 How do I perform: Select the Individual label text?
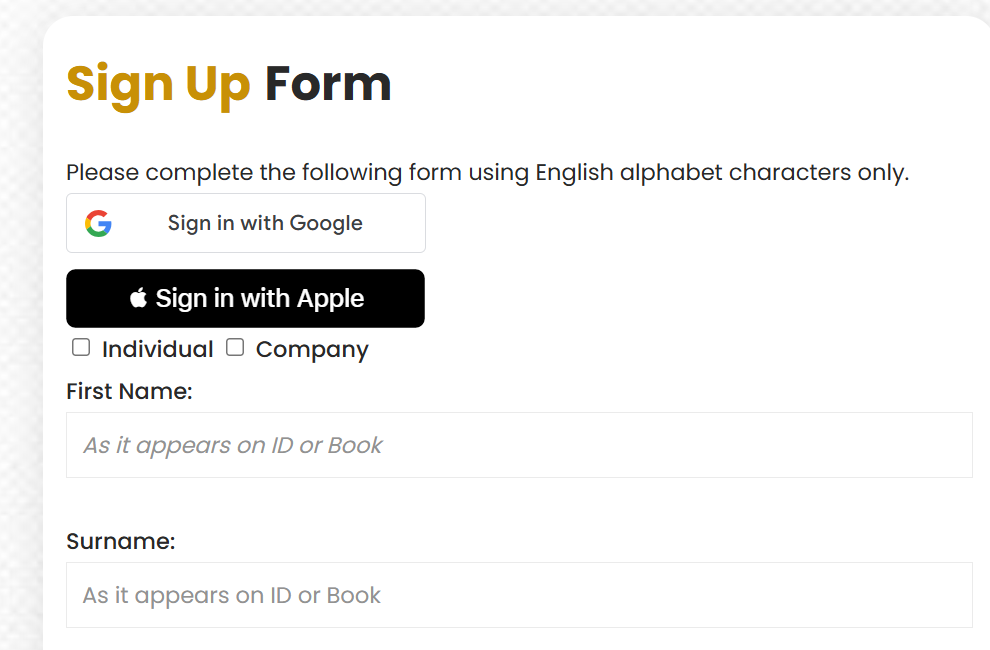click(x=158, y=349)
